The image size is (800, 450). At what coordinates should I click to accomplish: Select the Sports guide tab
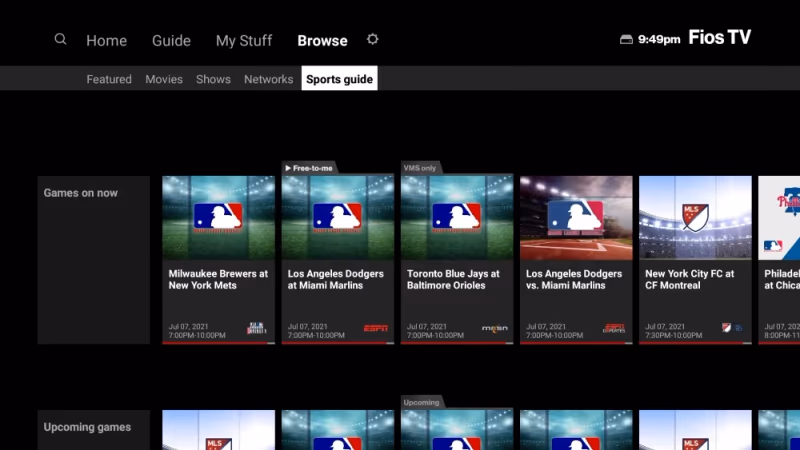click(x=339, y=79)
